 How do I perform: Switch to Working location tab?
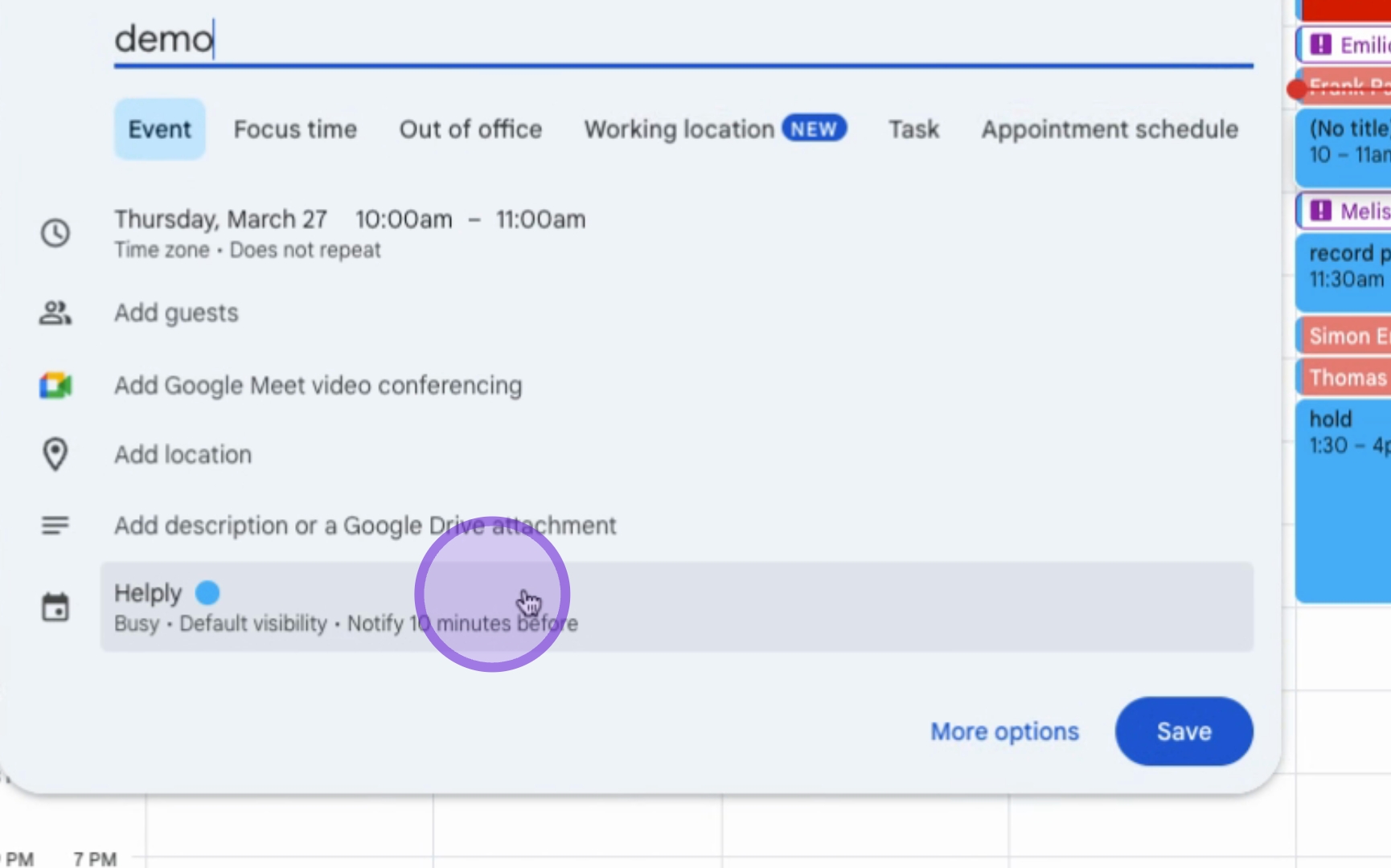click(x=679, y=129)
